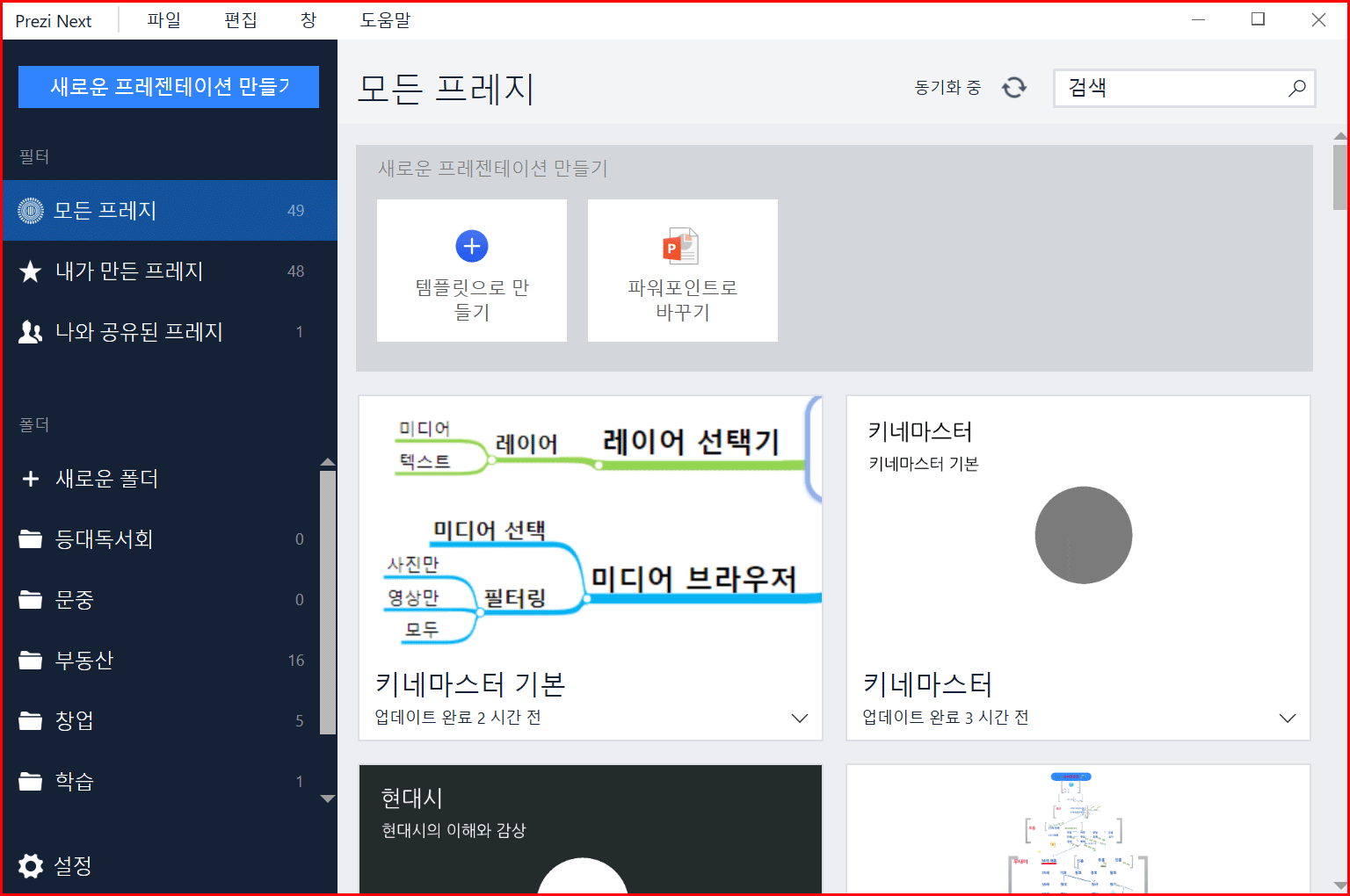Viewport: 1350px width, 896px height.
Task: Click 새로운 프레젠테이션 만들기 blue button
Action: coord(169,87)
